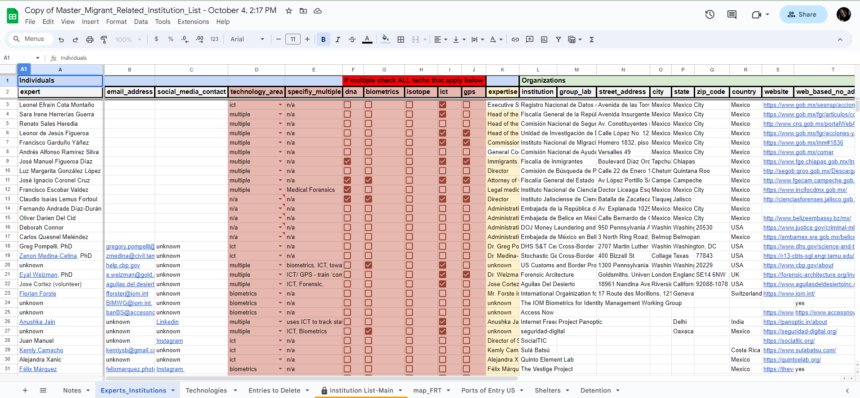860x398 pixels.
Task: Open the Insert menu
Action: coord(90,22)
